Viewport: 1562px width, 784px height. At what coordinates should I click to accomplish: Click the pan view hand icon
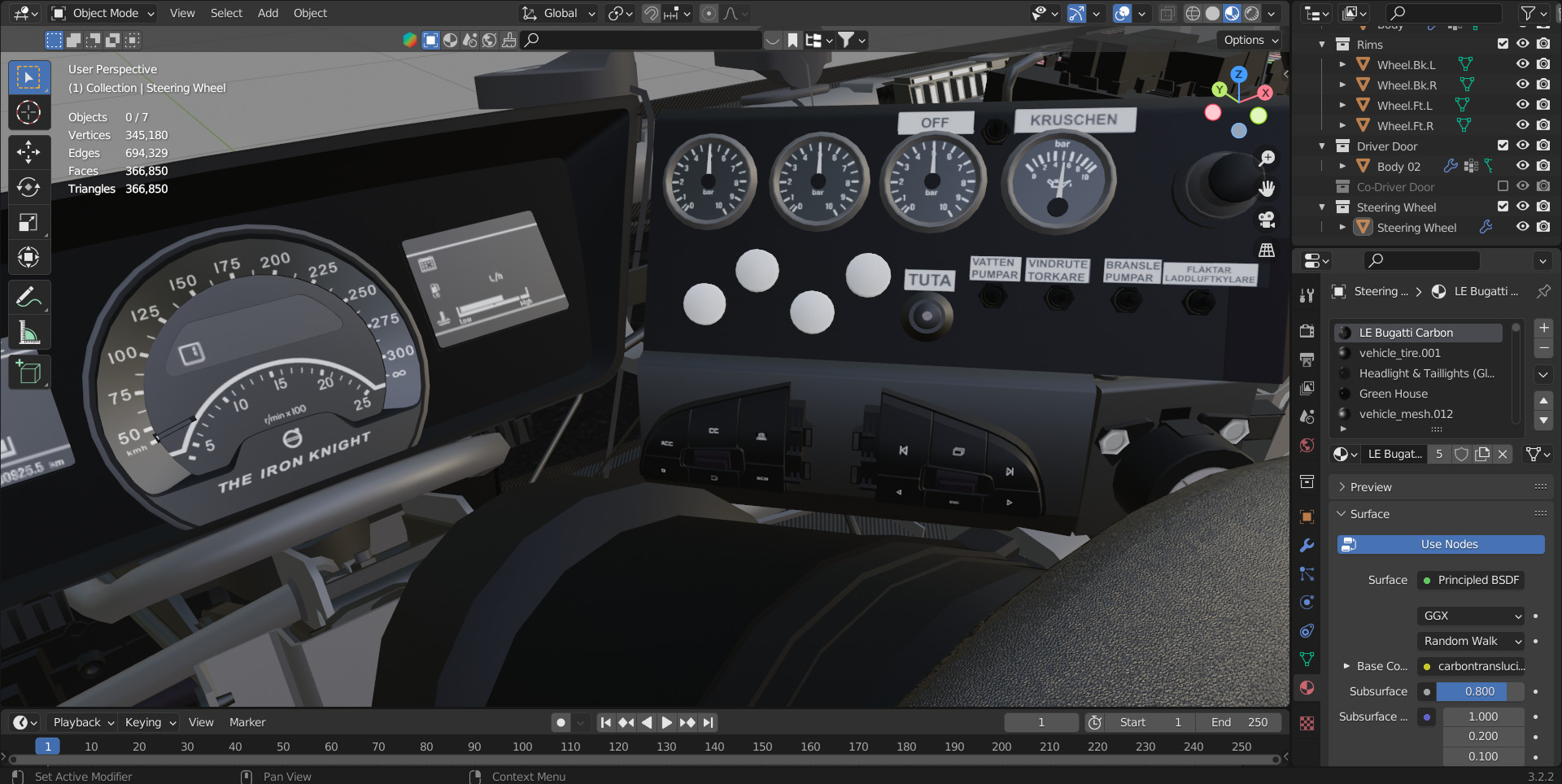[x=1267, y=189]
